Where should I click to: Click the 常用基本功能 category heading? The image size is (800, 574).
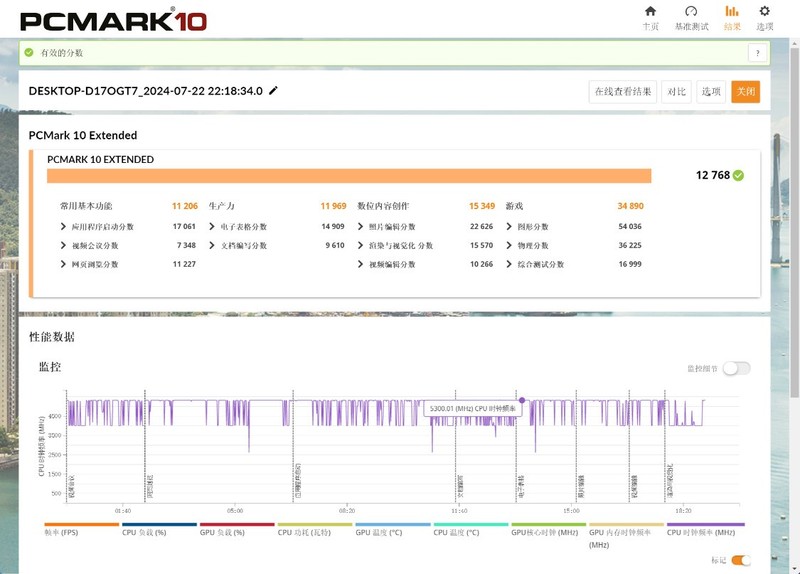tap(86, 206)
